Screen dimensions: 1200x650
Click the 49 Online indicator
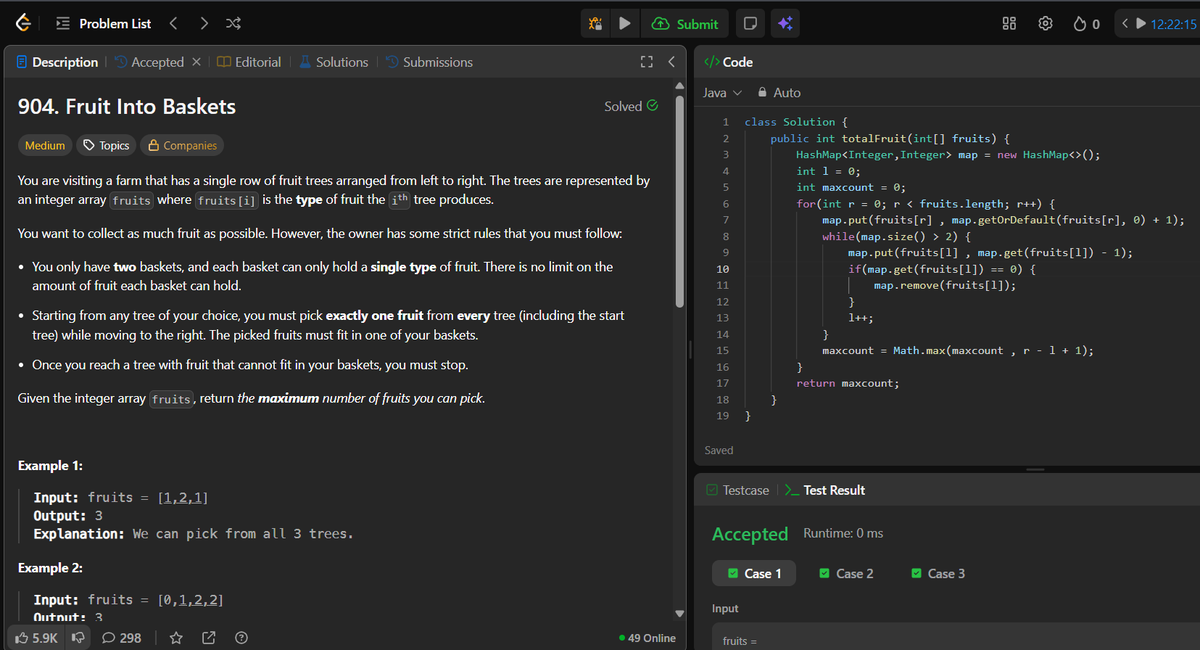pos(647,638)
